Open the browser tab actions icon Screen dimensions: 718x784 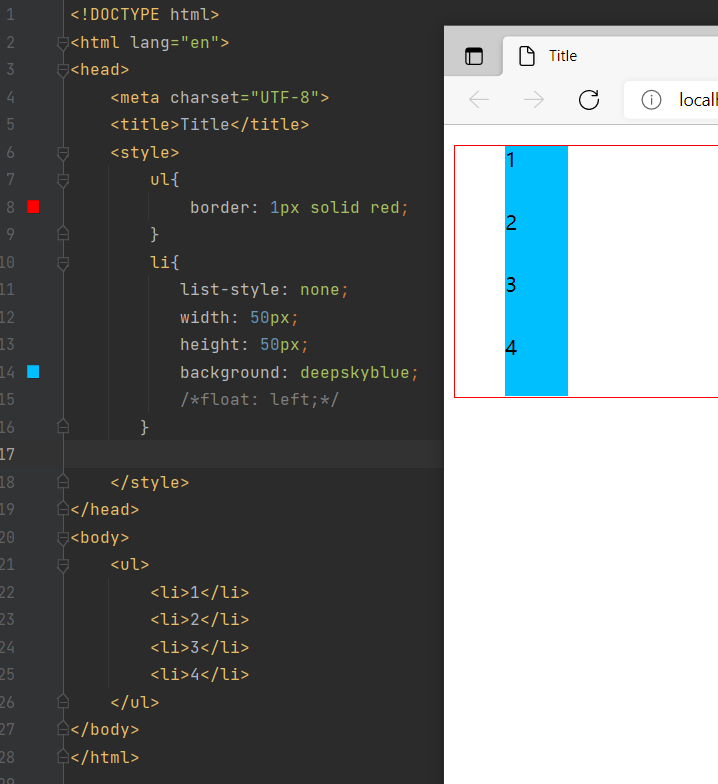(x=474, y=56)
